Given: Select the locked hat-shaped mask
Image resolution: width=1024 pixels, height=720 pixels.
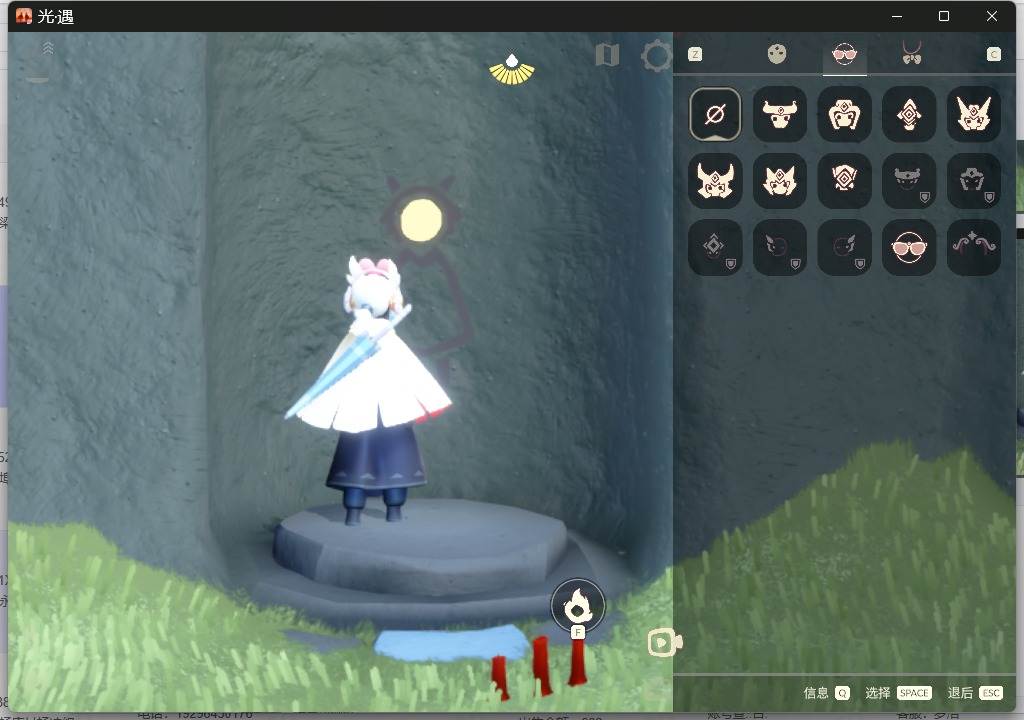Looking at the screenshot, I should (974, 181).
